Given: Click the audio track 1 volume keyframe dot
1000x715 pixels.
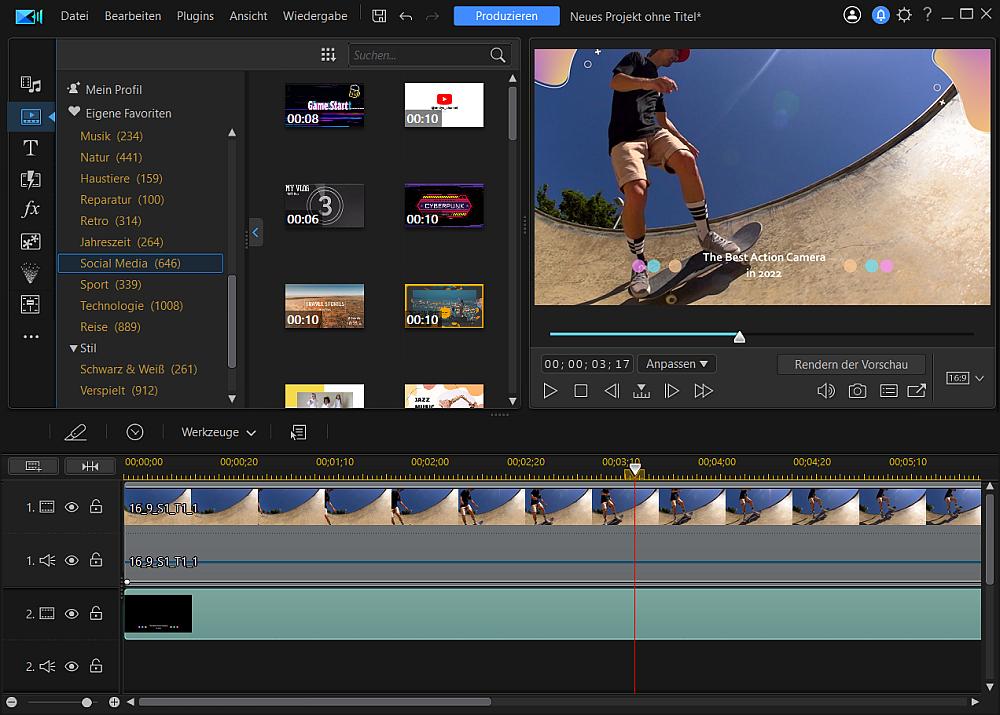Looking at the screenshot, I should coord(128,582).
